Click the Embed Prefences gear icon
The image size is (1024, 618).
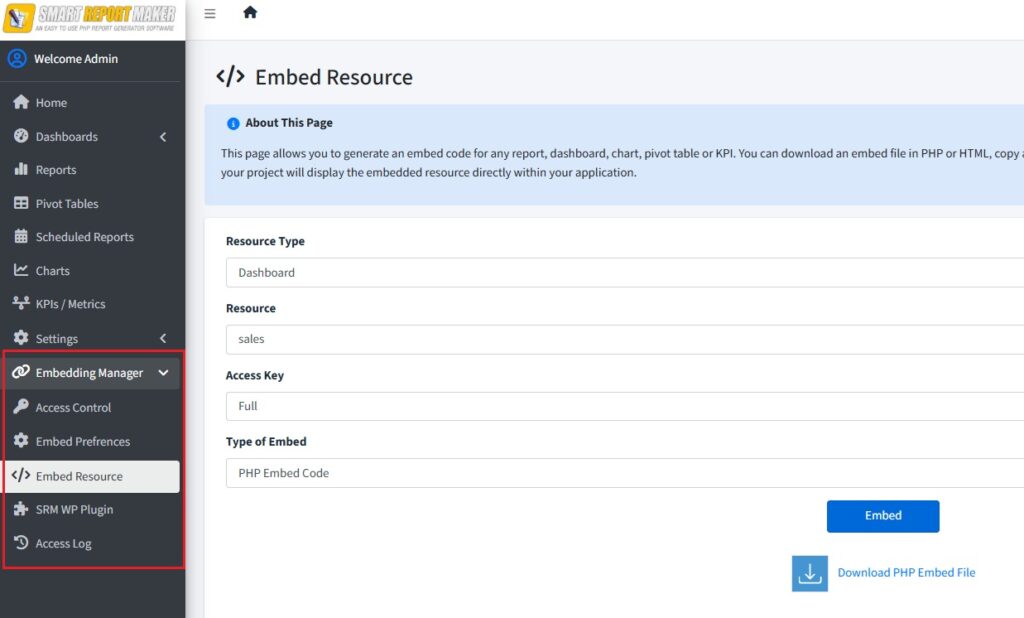point(20,441)
